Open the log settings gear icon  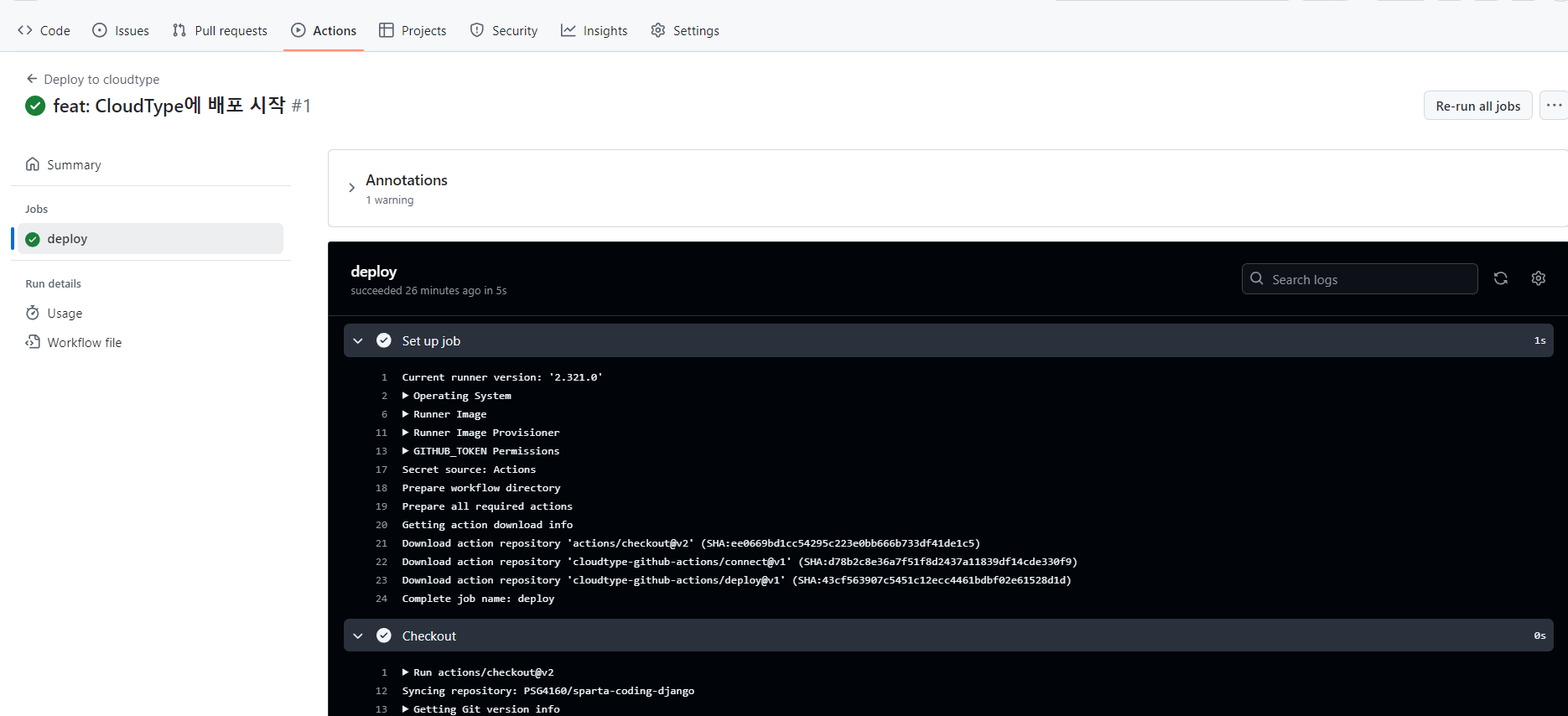click(1539, 278)
